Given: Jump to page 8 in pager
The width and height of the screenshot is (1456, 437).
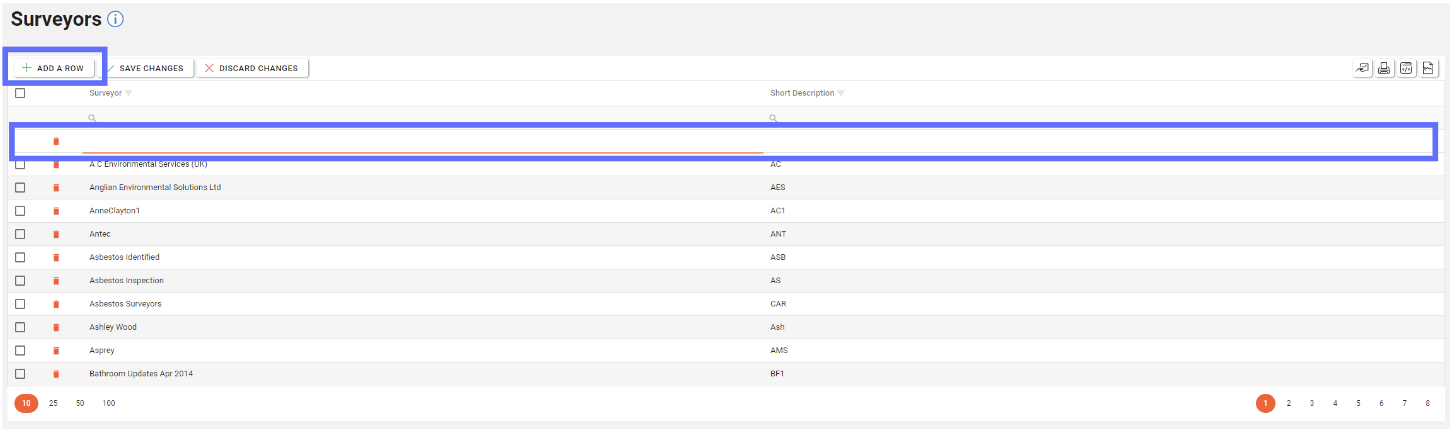Looking at the screenshot, I should tap(1427, 403).
